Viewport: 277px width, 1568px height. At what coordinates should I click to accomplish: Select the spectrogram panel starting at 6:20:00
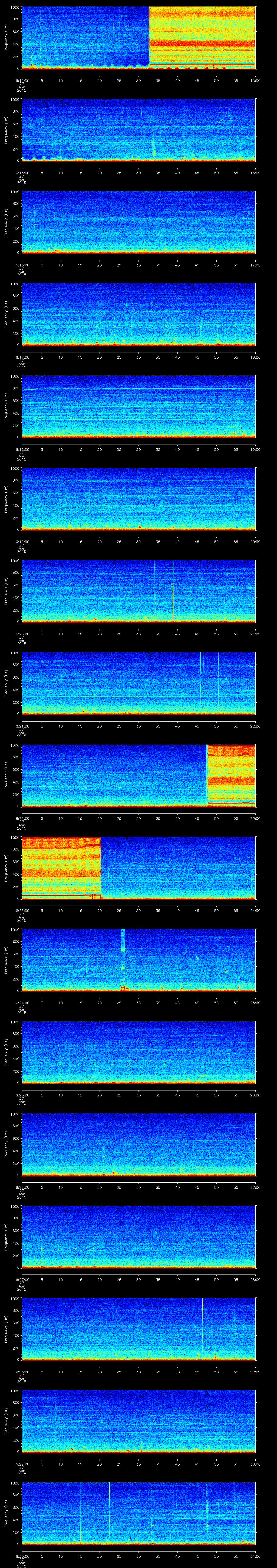[139, 591]
